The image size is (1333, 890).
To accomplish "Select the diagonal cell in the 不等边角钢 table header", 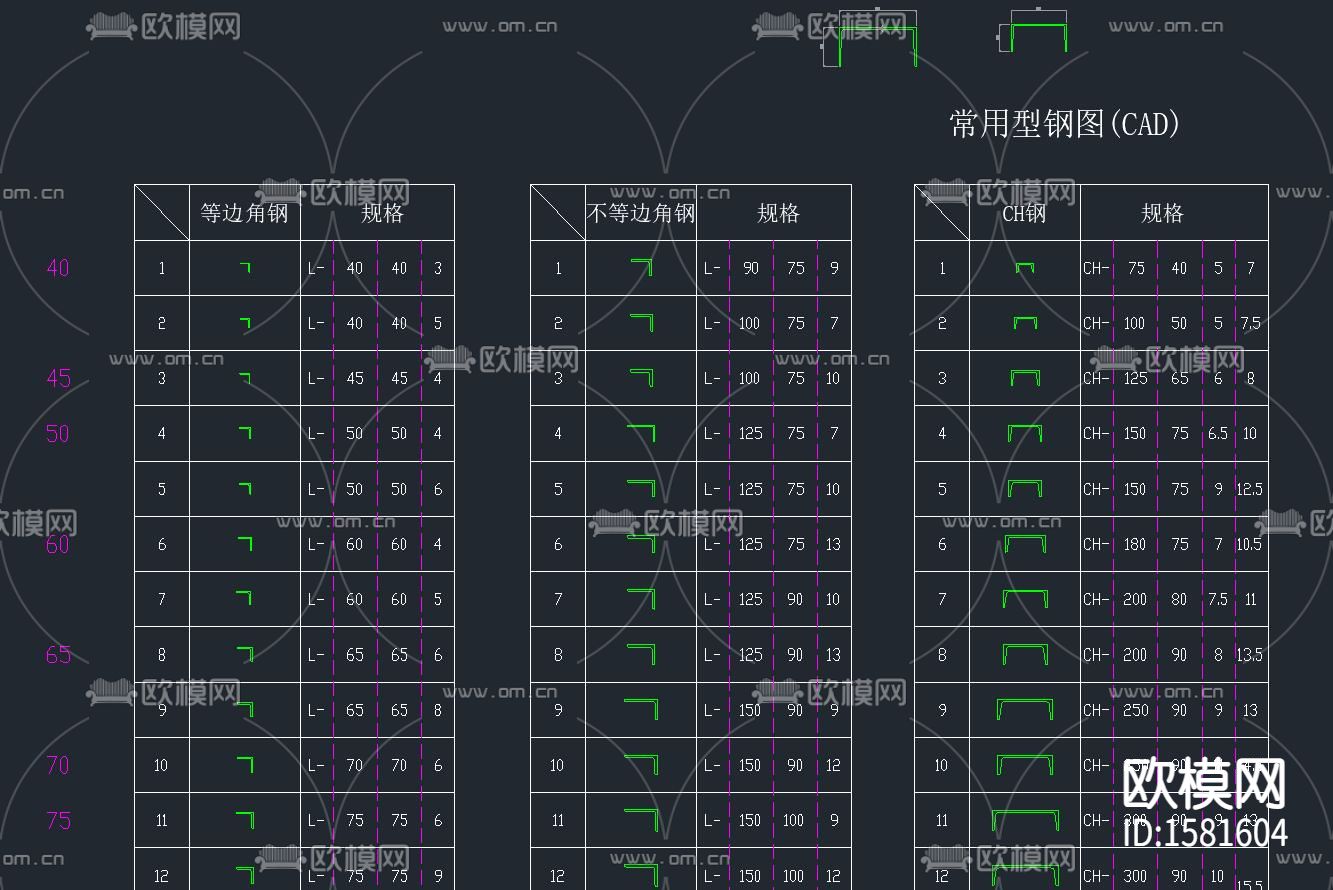I will click(x=557, y=212).
